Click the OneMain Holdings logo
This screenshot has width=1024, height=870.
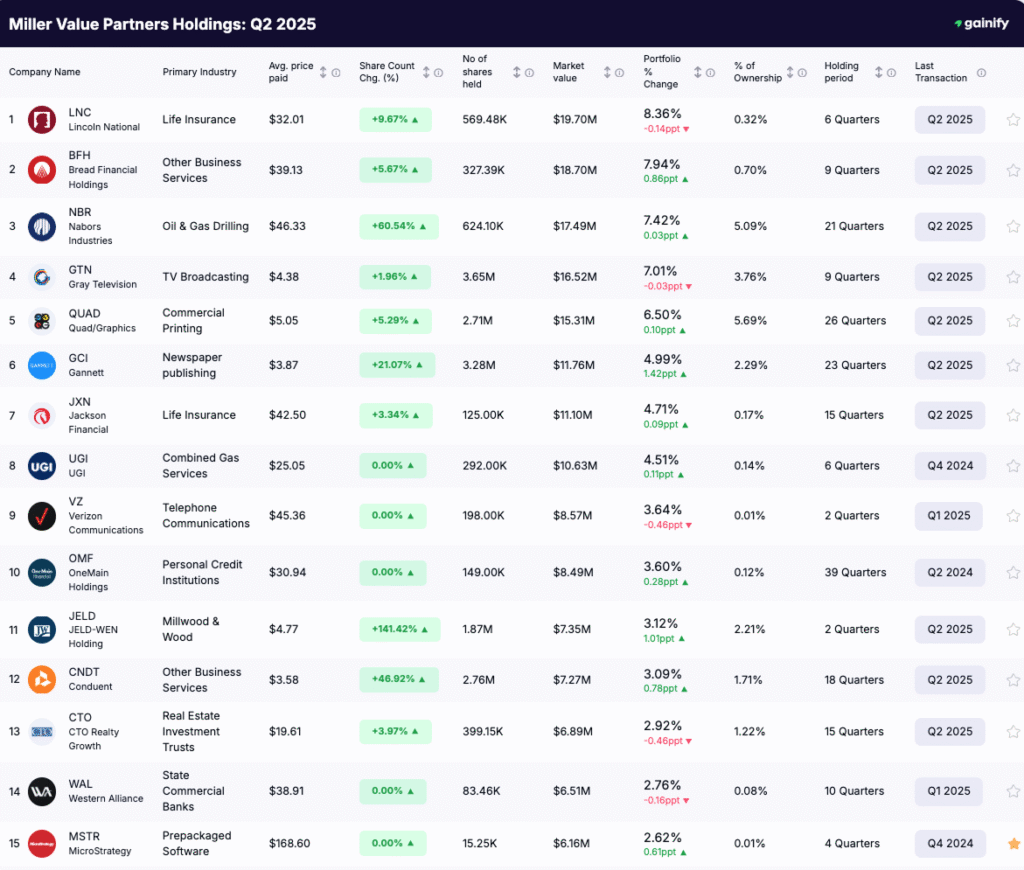pos(42,573)
